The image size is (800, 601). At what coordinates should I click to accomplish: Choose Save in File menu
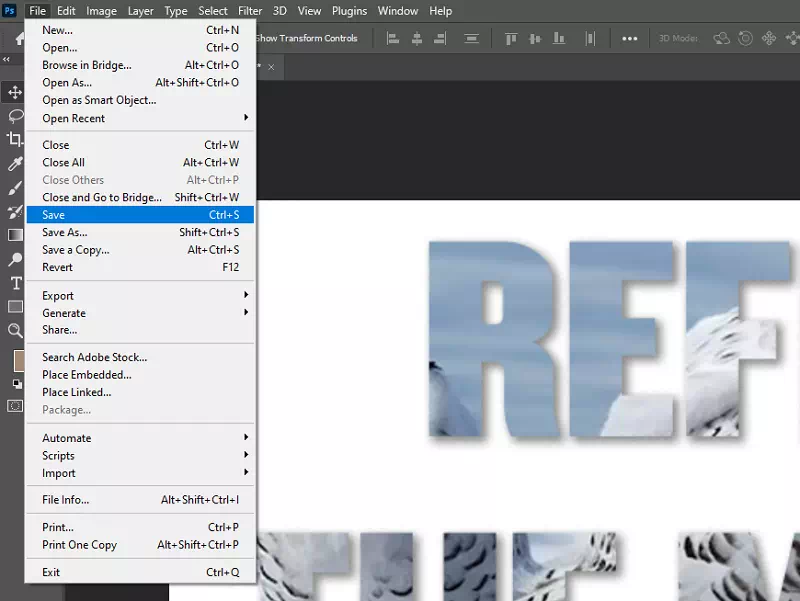pyautogui.click(x=140, y=215)
